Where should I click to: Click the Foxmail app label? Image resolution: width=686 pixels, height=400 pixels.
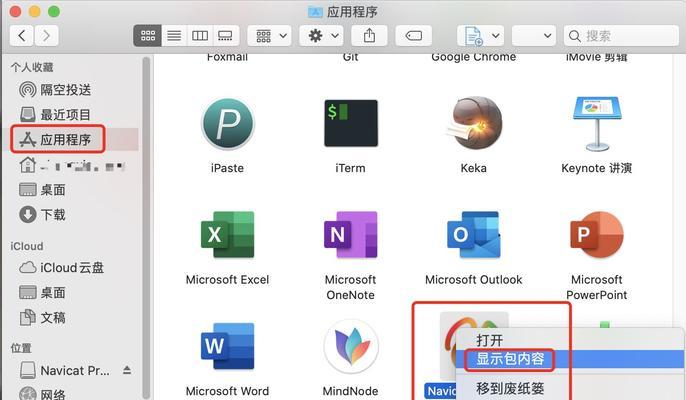point(227,57)
